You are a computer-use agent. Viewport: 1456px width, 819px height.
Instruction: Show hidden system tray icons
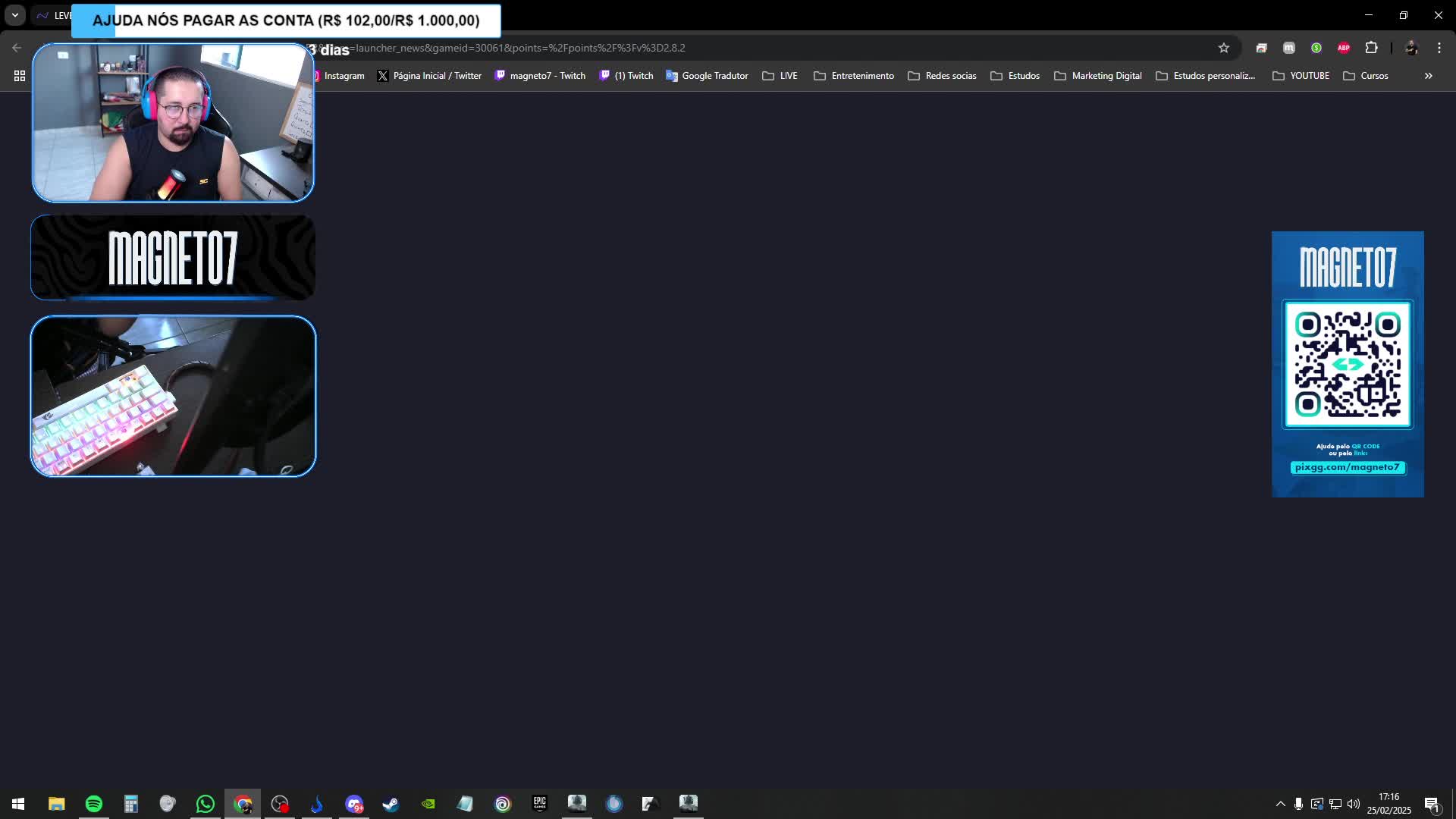[1280, 804]
